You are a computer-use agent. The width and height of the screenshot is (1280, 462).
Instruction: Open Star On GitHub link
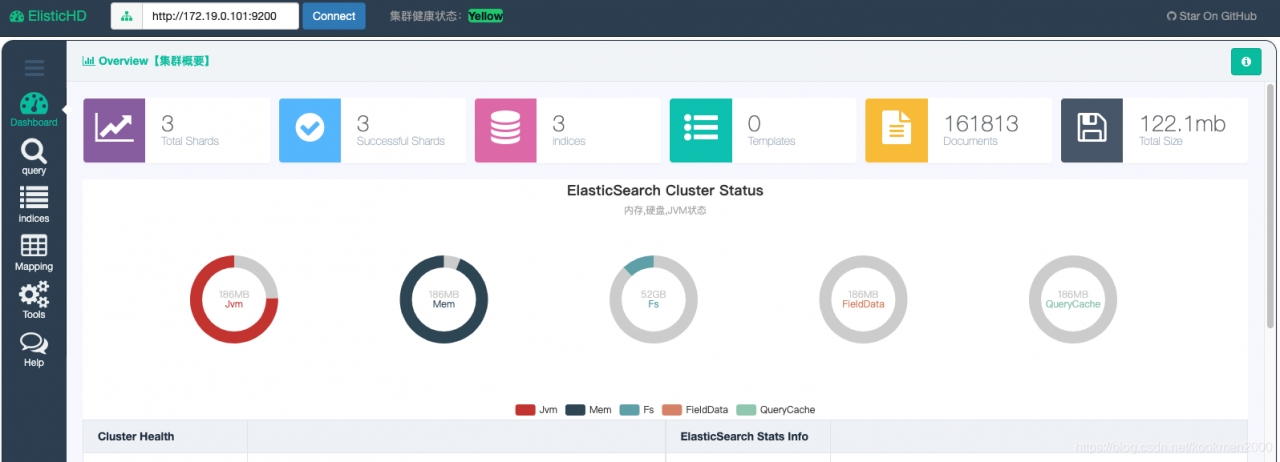click(x=1212, y=16)
